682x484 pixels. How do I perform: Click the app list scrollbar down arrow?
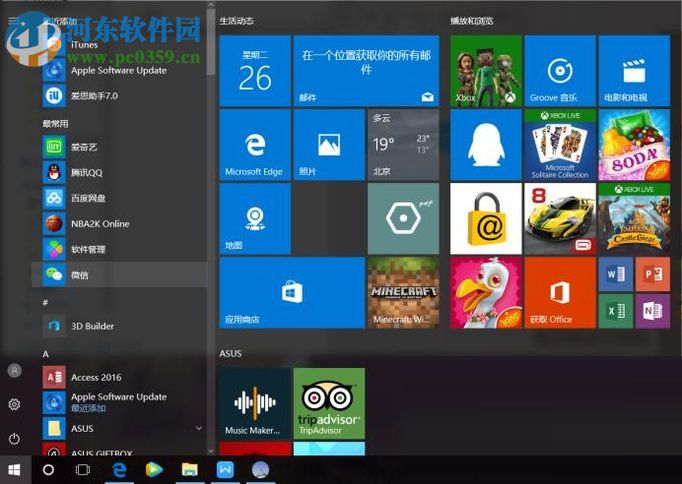click(x=211, y=451)
